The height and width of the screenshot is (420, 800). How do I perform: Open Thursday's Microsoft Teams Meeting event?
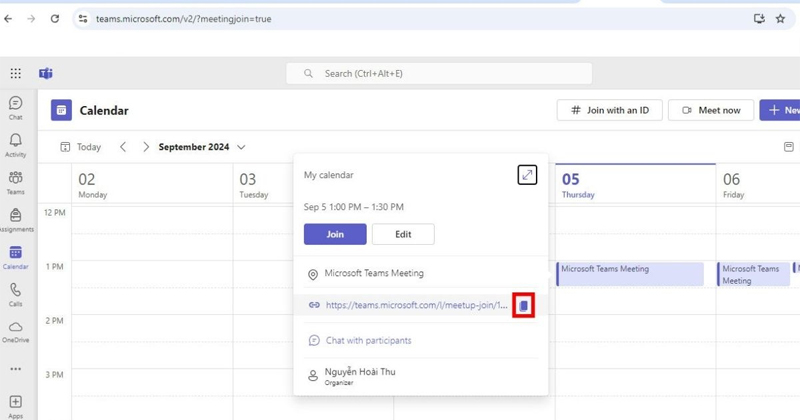point(630,274)
